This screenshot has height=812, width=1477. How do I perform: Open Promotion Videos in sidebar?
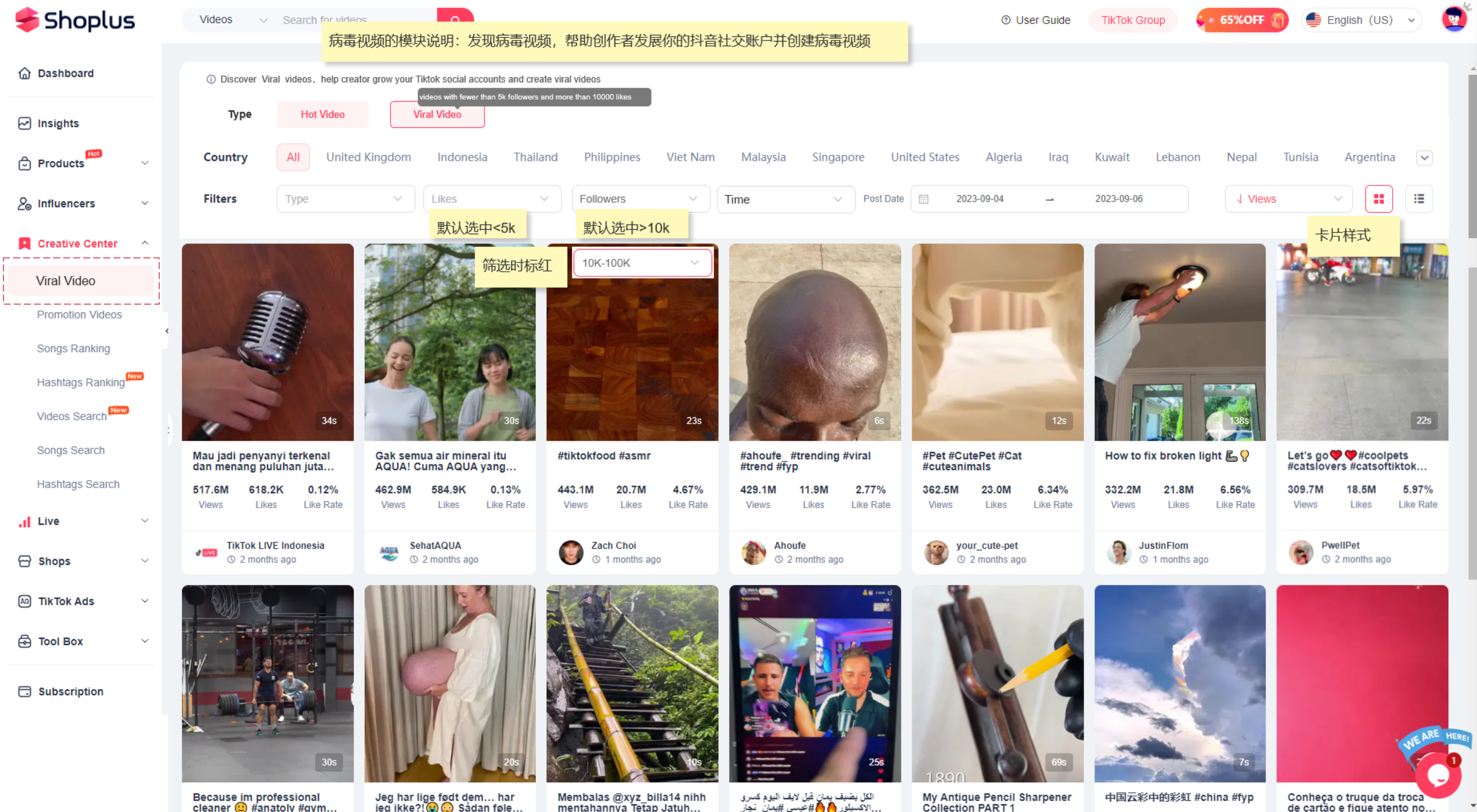click(x=79, y=315)
